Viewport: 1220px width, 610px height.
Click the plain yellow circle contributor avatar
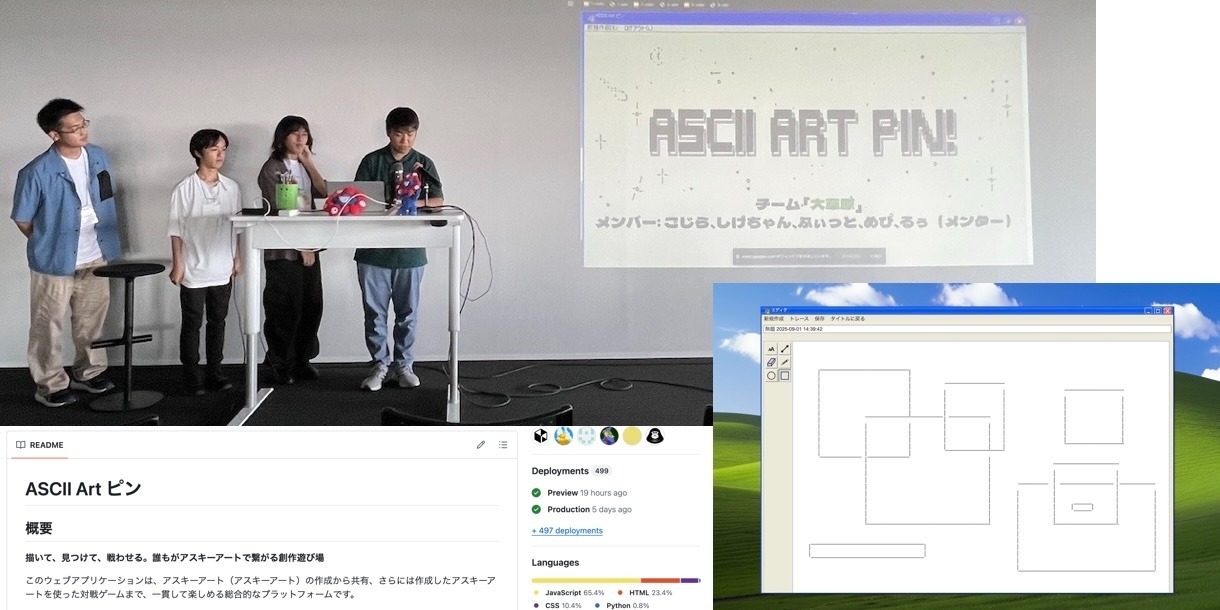pyautogui.click(x=632, y=436)
